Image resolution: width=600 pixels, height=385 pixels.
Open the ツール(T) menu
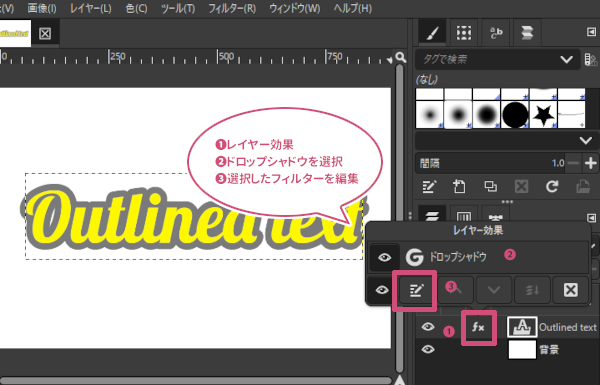(178, 8)
